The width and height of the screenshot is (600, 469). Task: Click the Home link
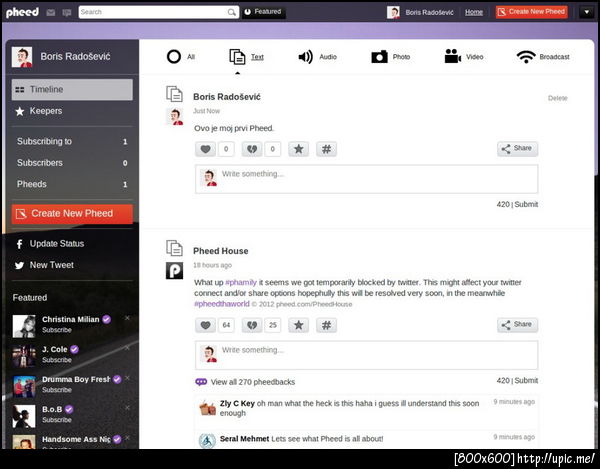(474, 12)
